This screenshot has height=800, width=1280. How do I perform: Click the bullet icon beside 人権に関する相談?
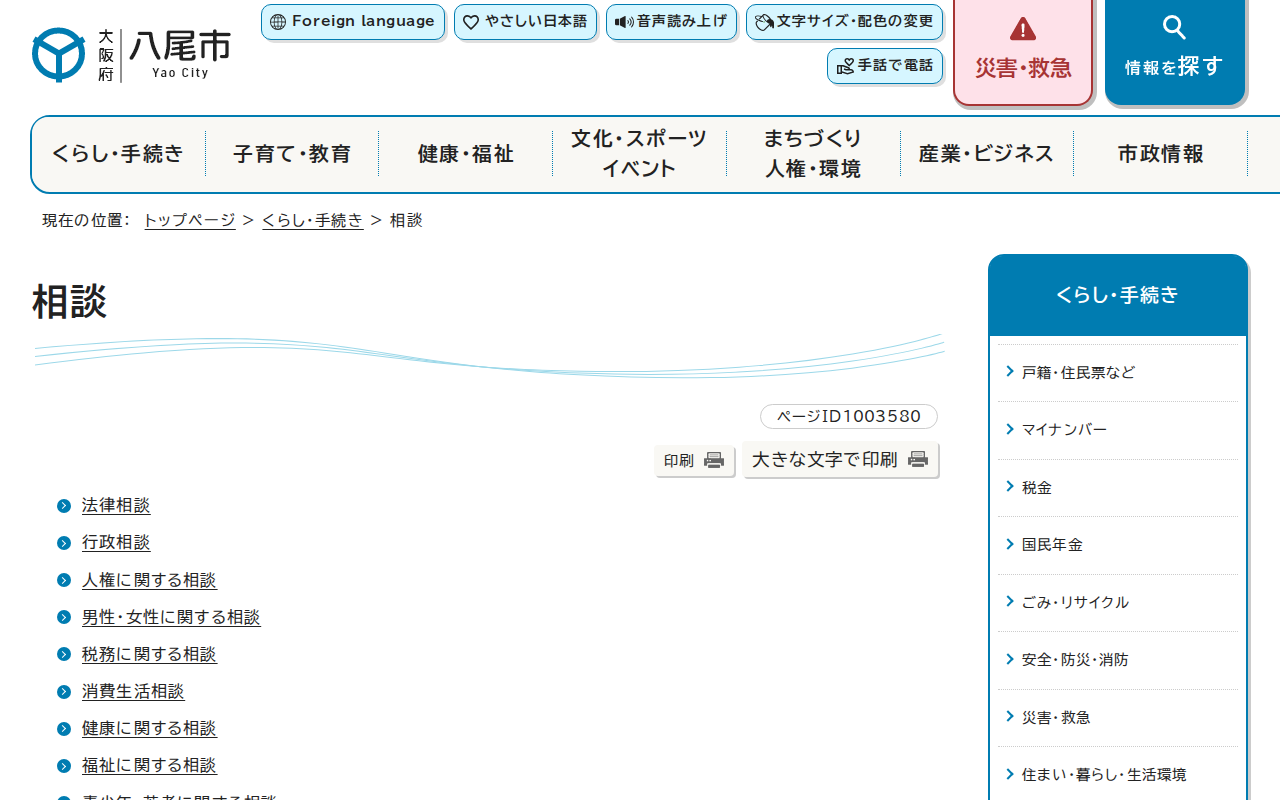coord(64,580)
